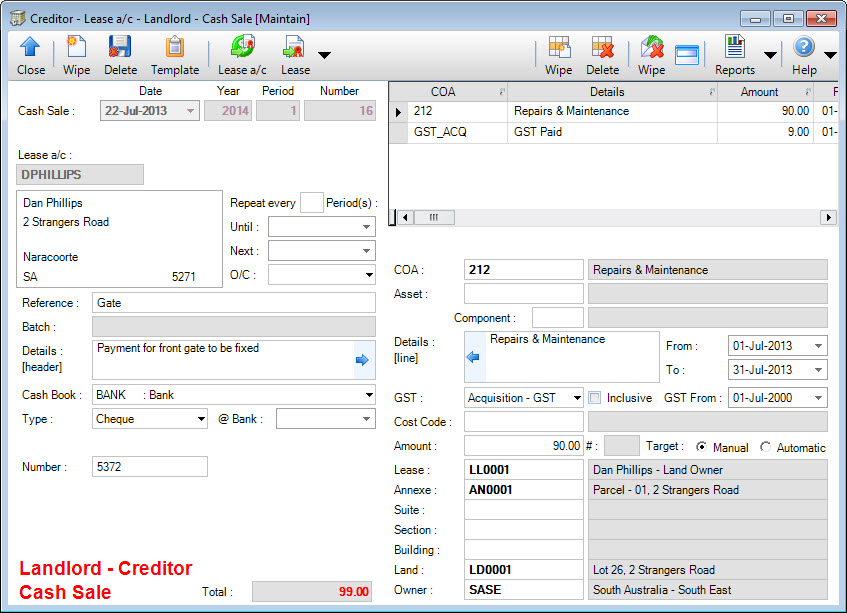
Task: Click the Land field LD0001
Action: [x=523, y=570]
